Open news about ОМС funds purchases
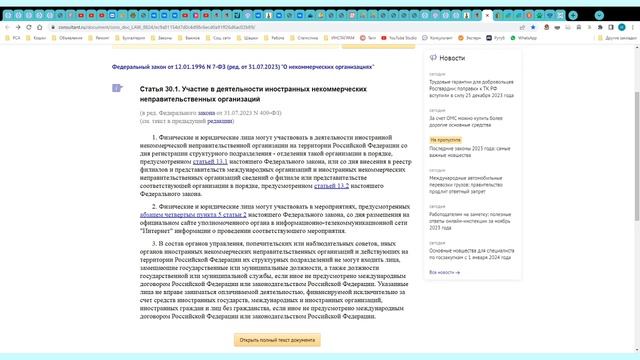This screenshot has height=360, width=640. click(x=466, y=122)
